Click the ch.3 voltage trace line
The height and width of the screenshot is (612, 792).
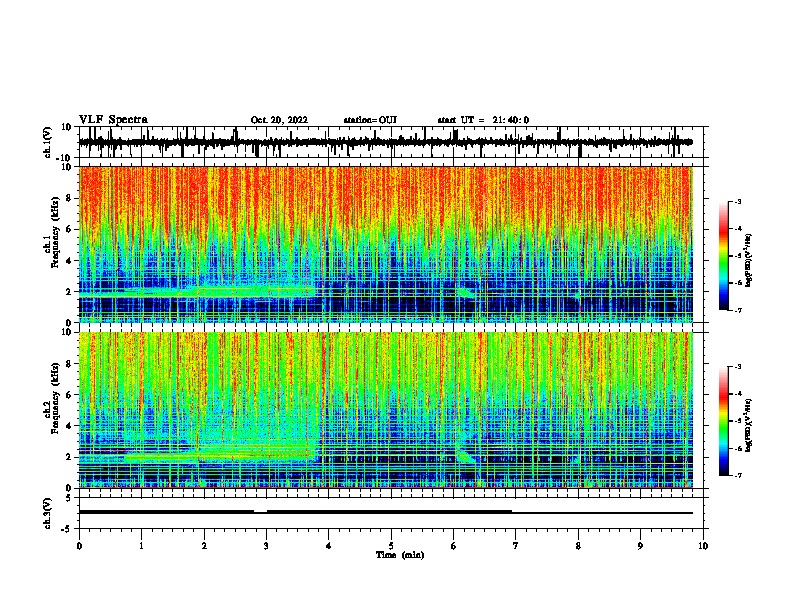pos(385,513)
